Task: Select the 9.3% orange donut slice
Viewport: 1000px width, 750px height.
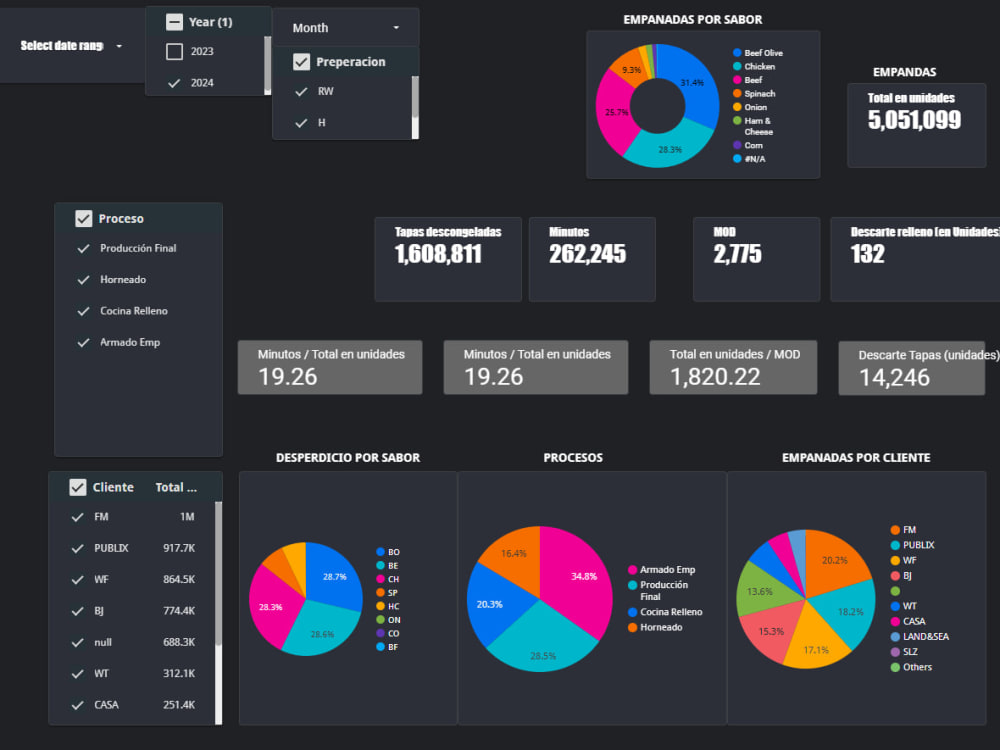Action: (x=630, y=68)
